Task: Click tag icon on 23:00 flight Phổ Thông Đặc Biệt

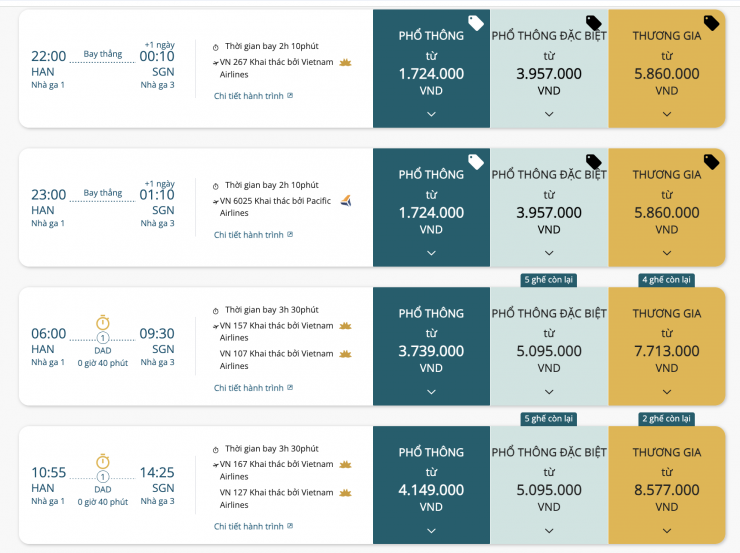Action: point(594,161)
